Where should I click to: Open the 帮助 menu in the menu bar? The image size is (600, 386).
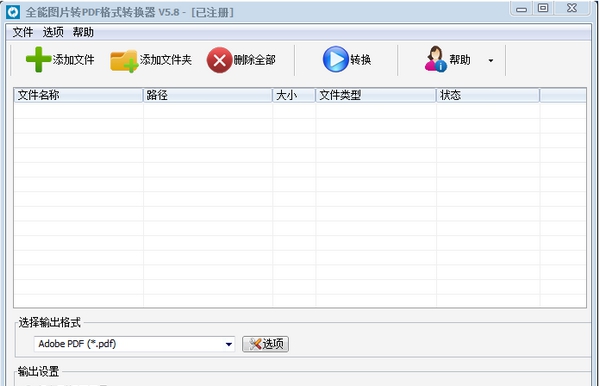point(83,32)
